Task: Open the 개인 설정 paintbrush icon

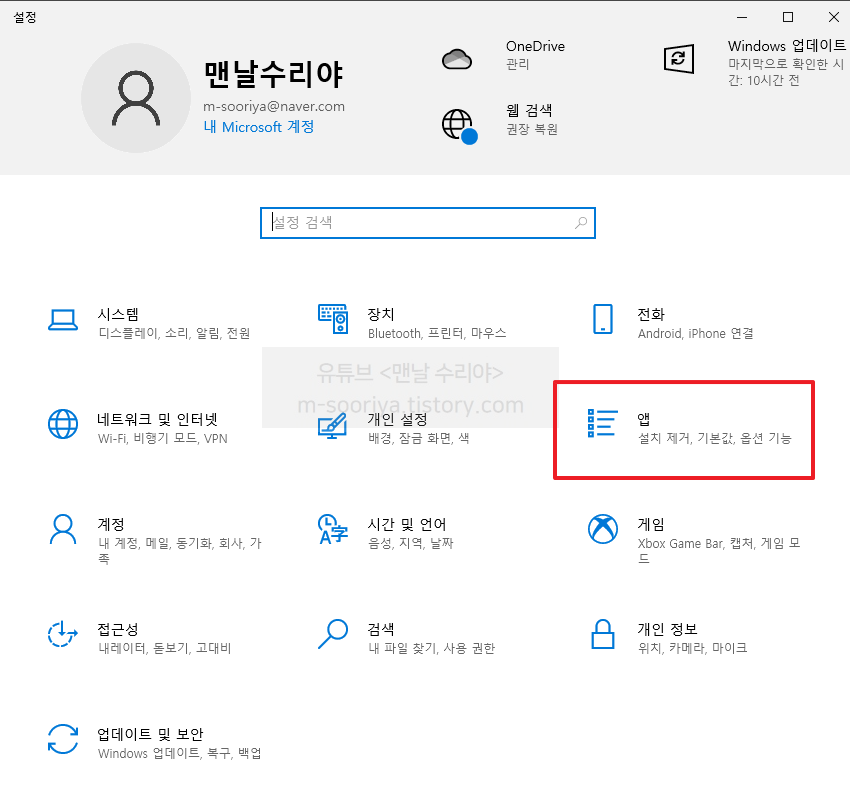Action: pos(333,426)
